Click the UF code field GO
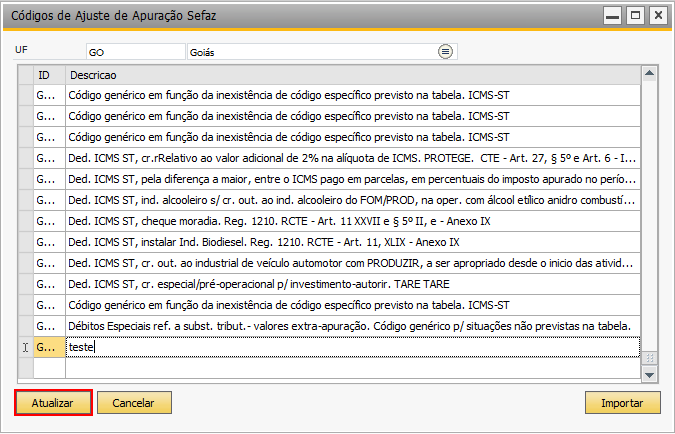This screenshot has width=675, height=434. point(136,52)
